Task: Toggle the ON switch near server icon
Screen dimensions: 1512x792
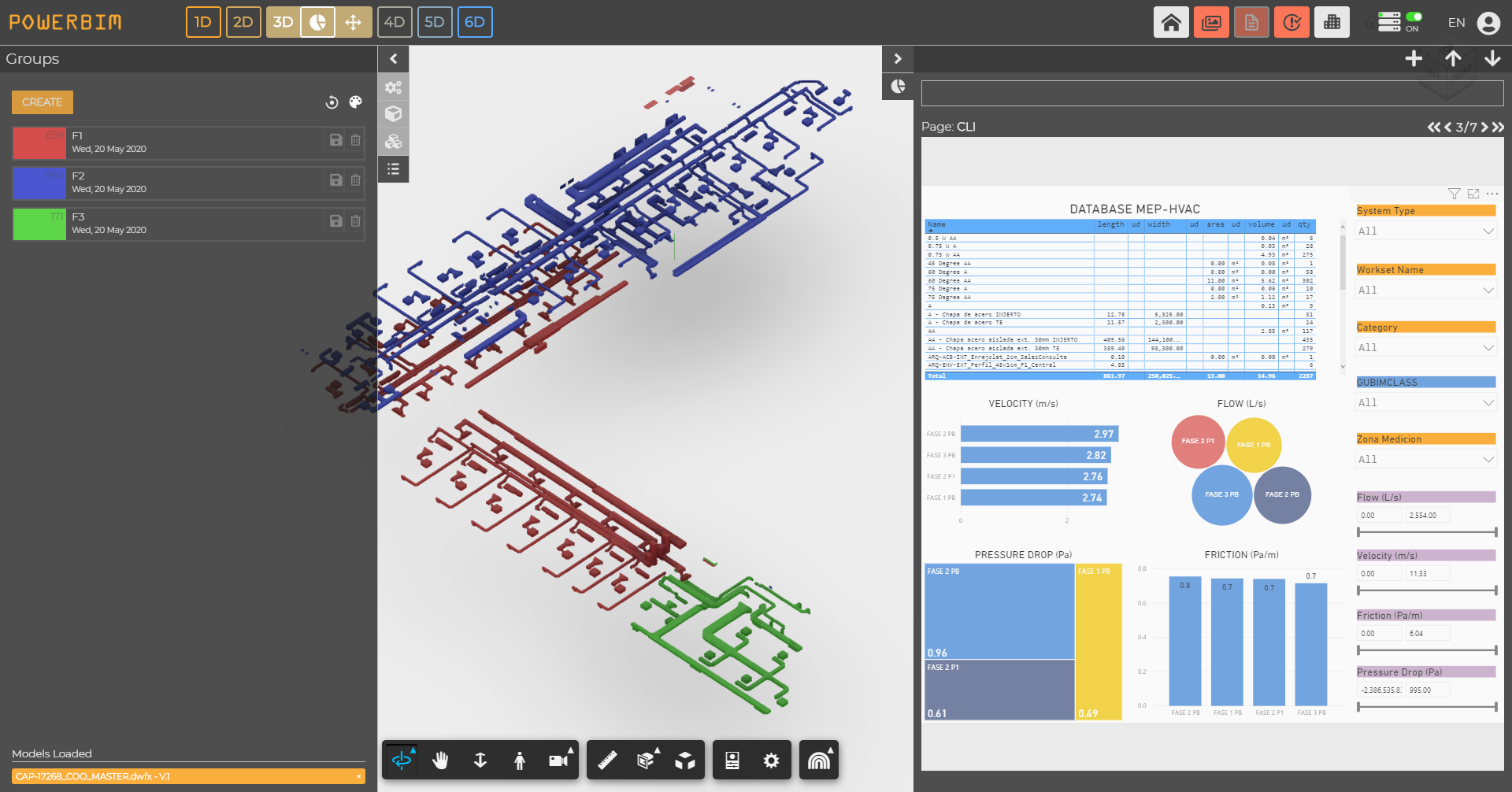Action: (x=1414, y=17)
